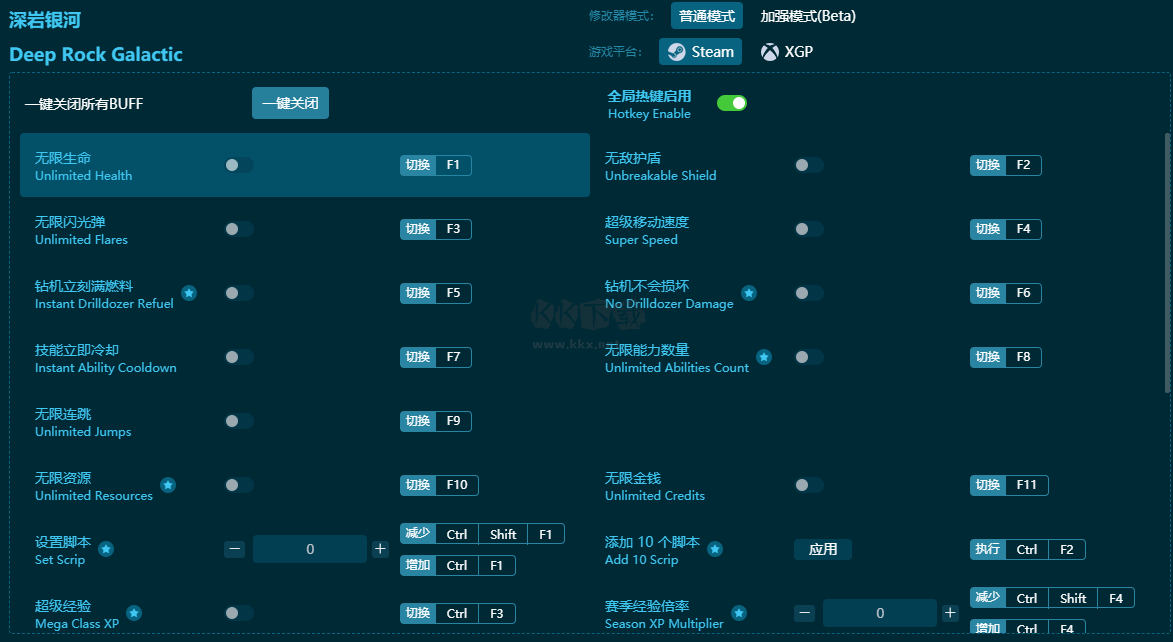The image size is (1173, 642).
Task: Click star badge beside Unlimited Abilities Count
Action: click(x=764, y=357)
